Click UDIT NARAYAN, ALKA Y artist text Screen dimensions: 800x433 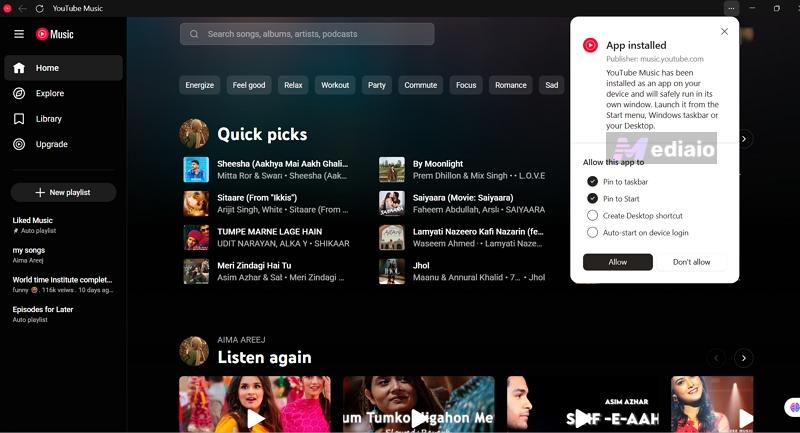262,244
